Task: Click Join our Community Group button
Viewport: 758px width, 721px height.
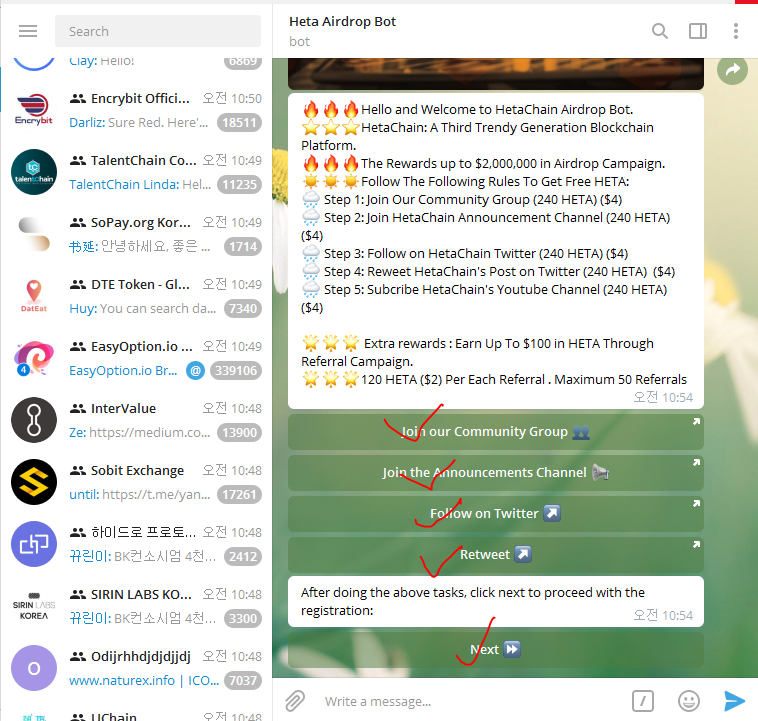Action: pos(496,432)
